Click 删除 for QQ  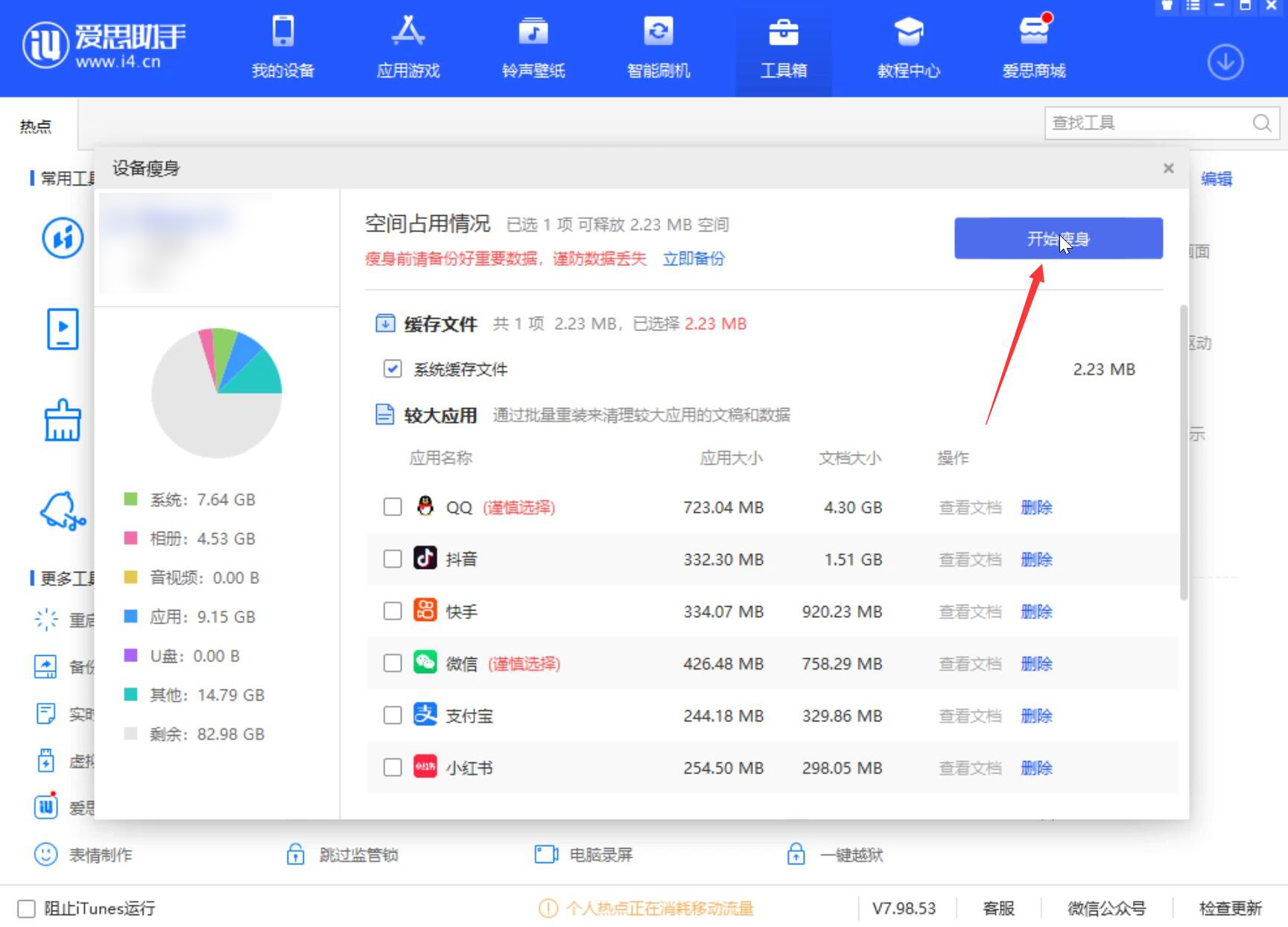1036,507
